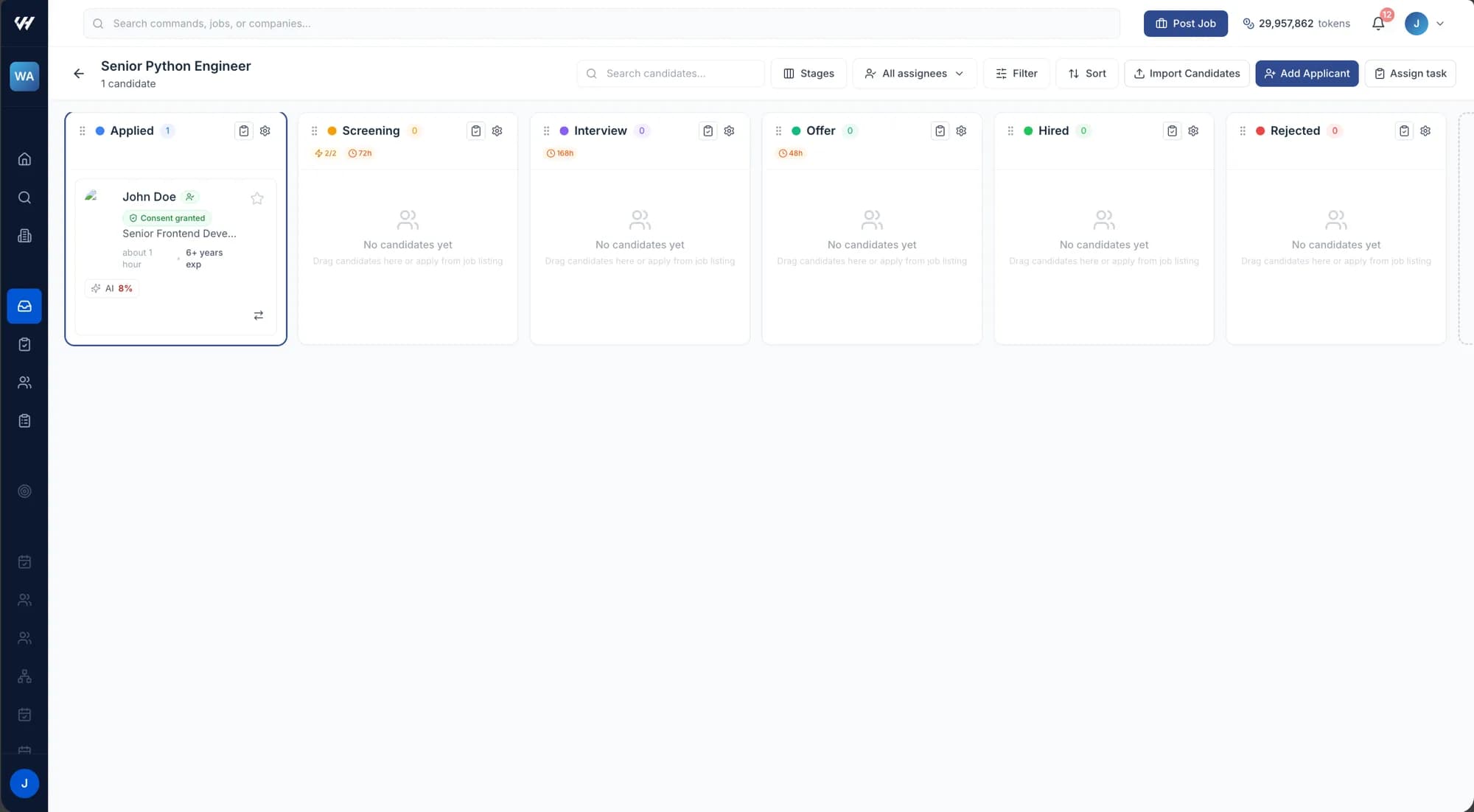Open the sidebar clipboard-check tasks icon
The image size is (1474, 812).
tap(24, 344)
